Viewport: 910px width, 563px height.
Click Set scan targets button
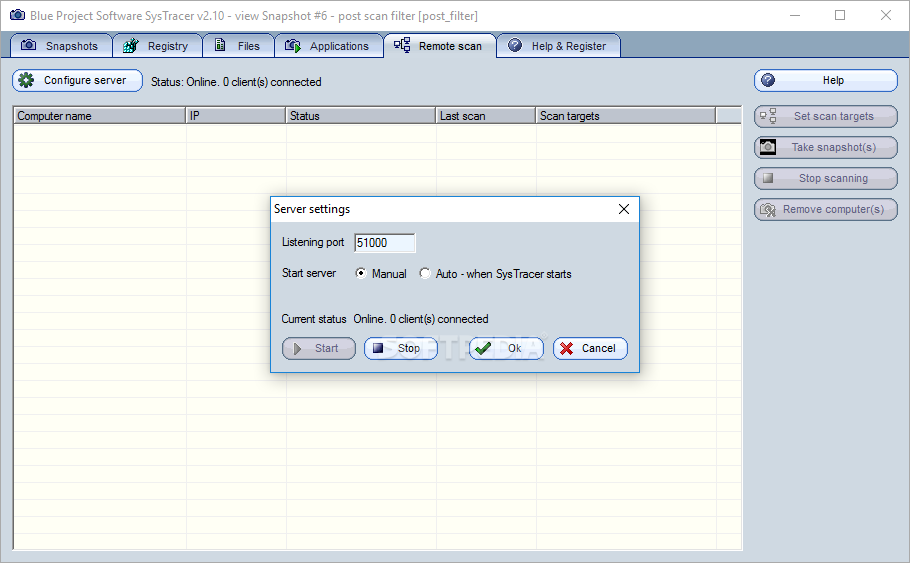click(826, 116)
